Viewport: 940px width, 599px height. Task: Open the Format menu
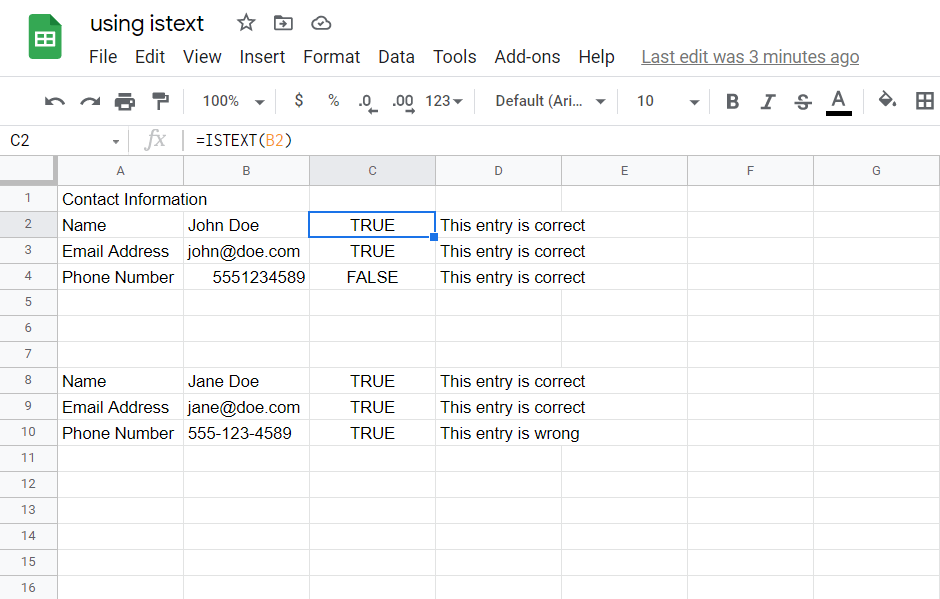[332, 57]
